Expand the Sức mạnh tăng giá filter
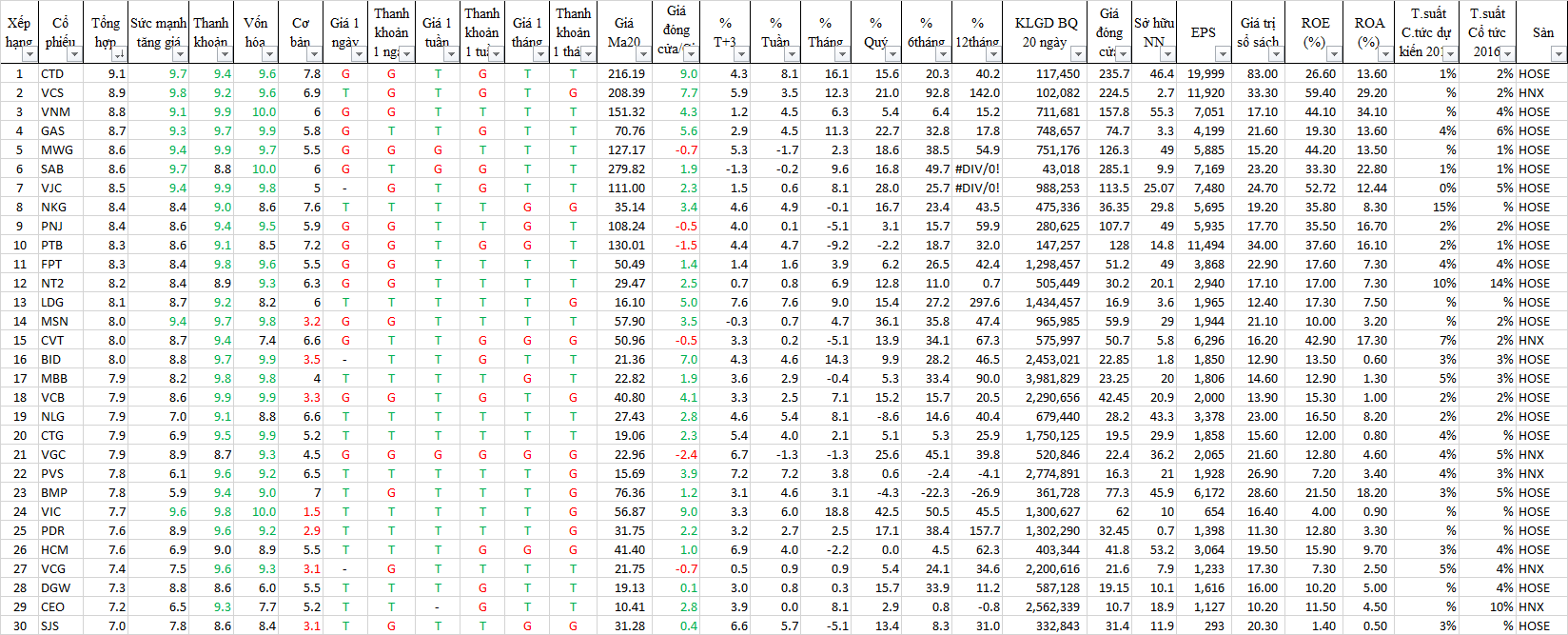This screenshot has width=1568, height=635. [181, 55]
